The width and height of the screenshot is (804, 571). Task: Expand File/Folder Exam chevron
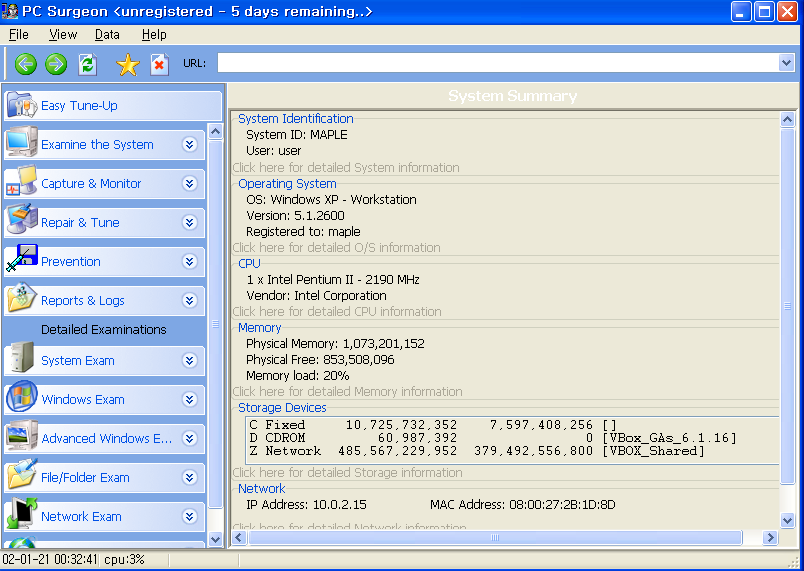click(x=190, y=477)
